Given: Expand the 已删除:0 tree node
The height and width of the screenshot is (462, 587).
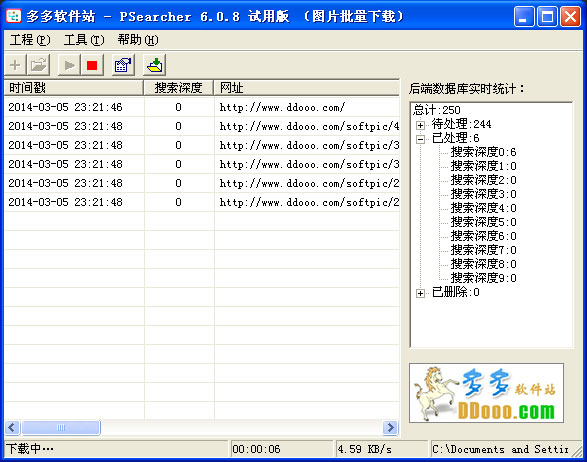Looking at the screenshot, I should (420, 293).
